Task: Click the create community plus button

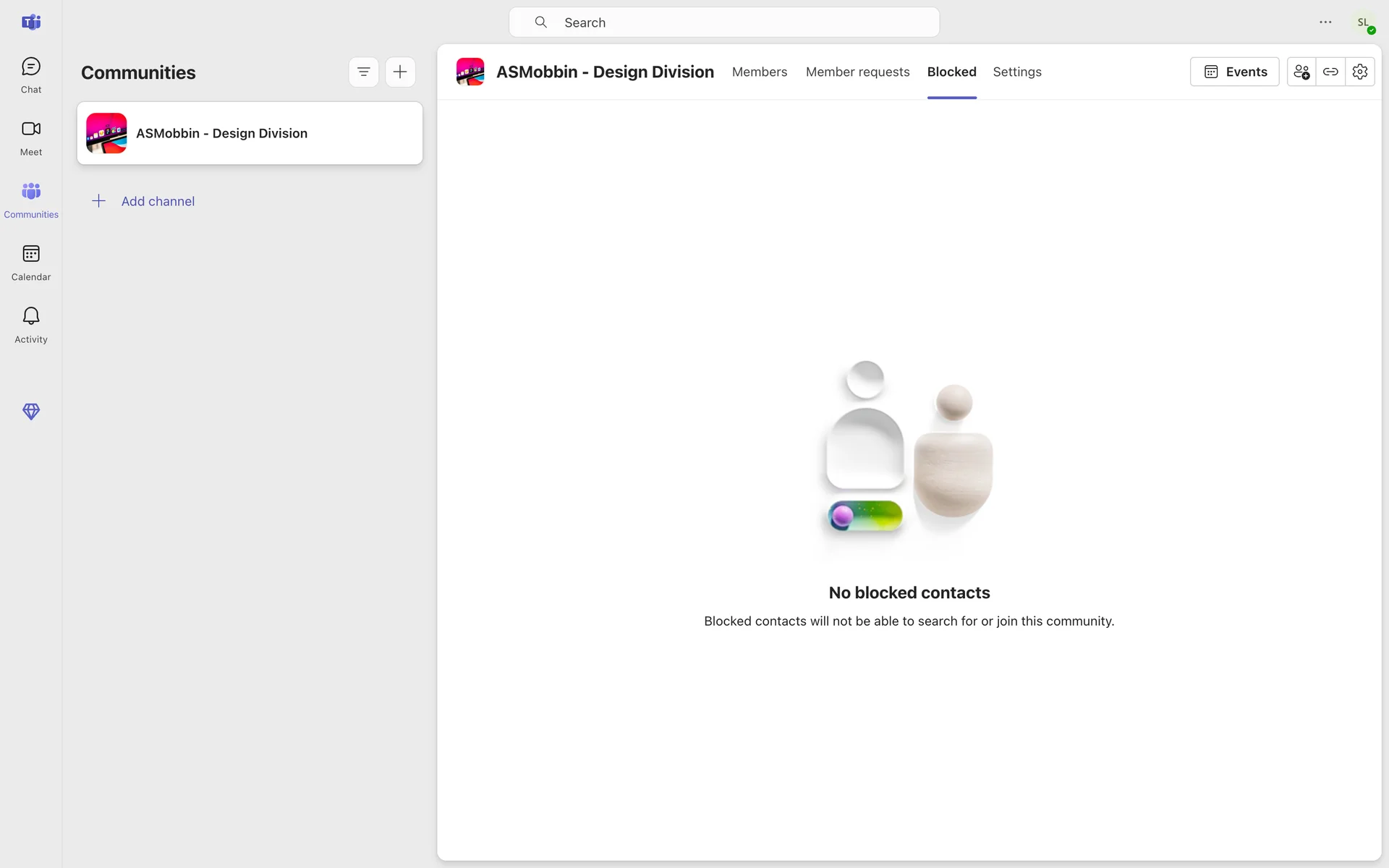Action: tap(400, 72)
